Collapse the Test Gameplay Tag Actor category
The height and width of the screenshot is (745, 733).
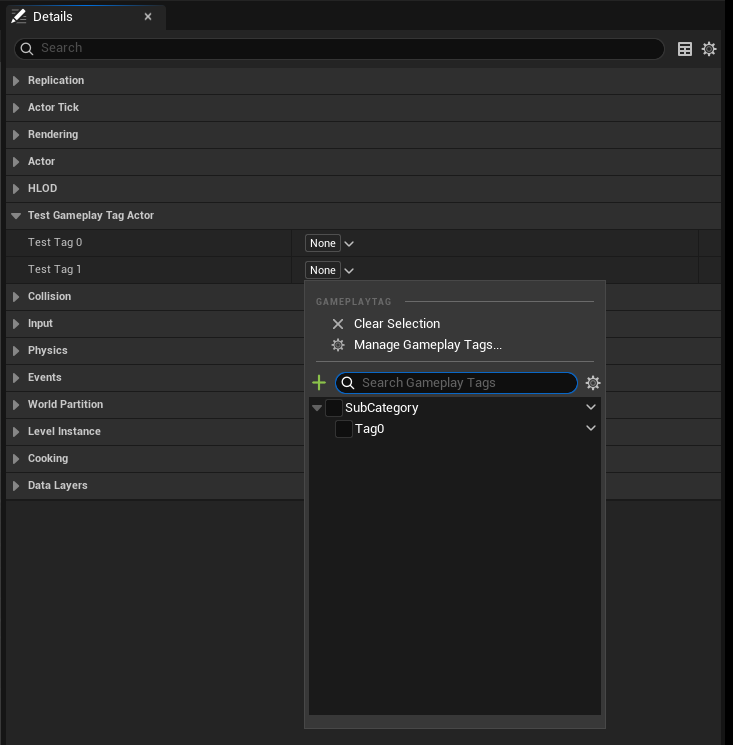tap(16, 216)
